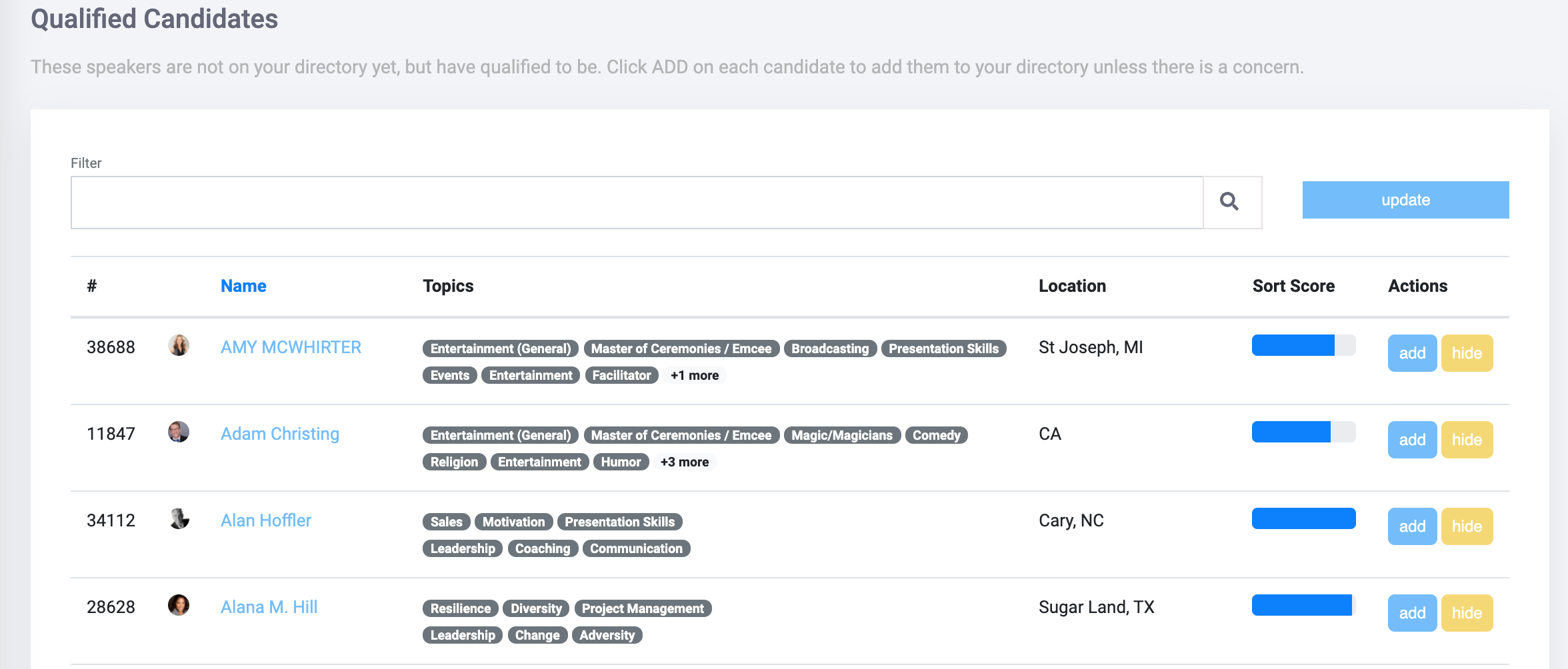Viewport: 1568px width, 669px height.
Task: Open Adam Christing's avatar thumbnail
Action: 179,432
